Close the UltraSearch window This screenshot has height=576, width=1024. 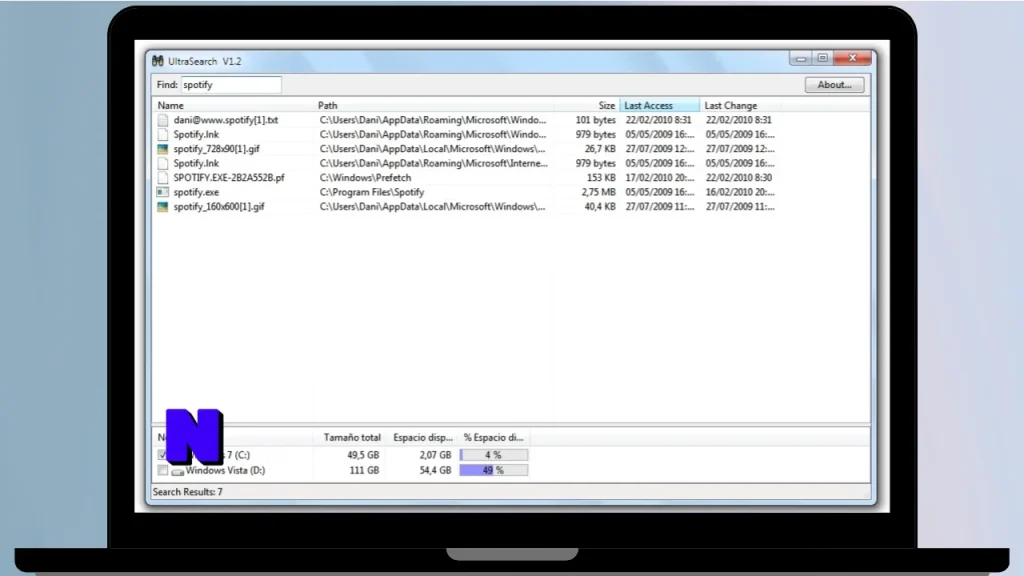(852, 58)
